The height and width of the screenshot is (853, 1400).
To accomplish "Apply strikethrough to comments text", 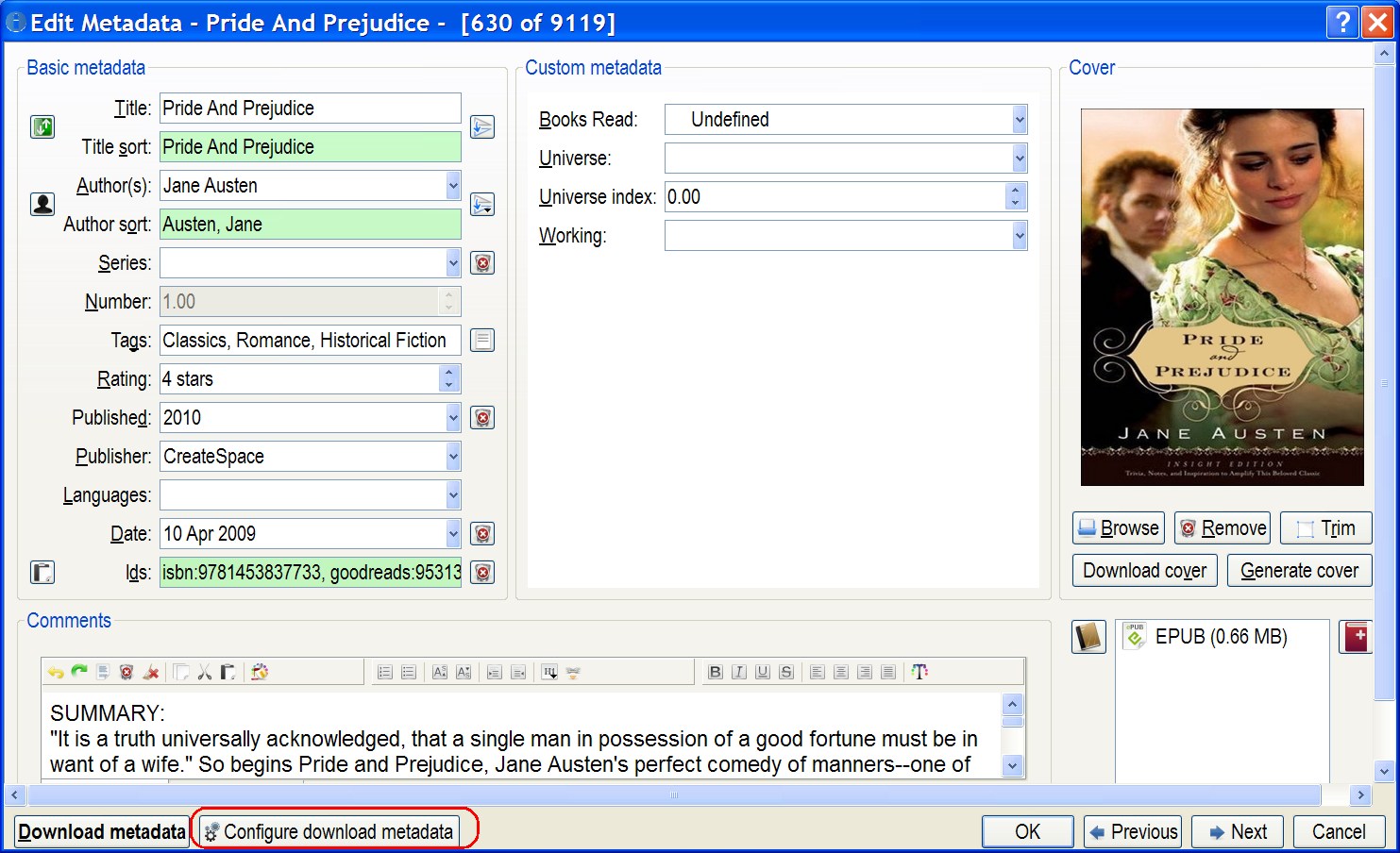I will [786, 672].
